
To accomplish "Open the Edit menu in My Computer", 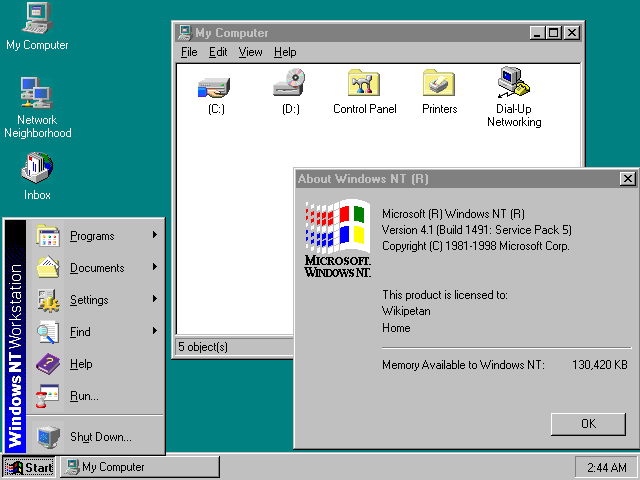I will point(218,52).
